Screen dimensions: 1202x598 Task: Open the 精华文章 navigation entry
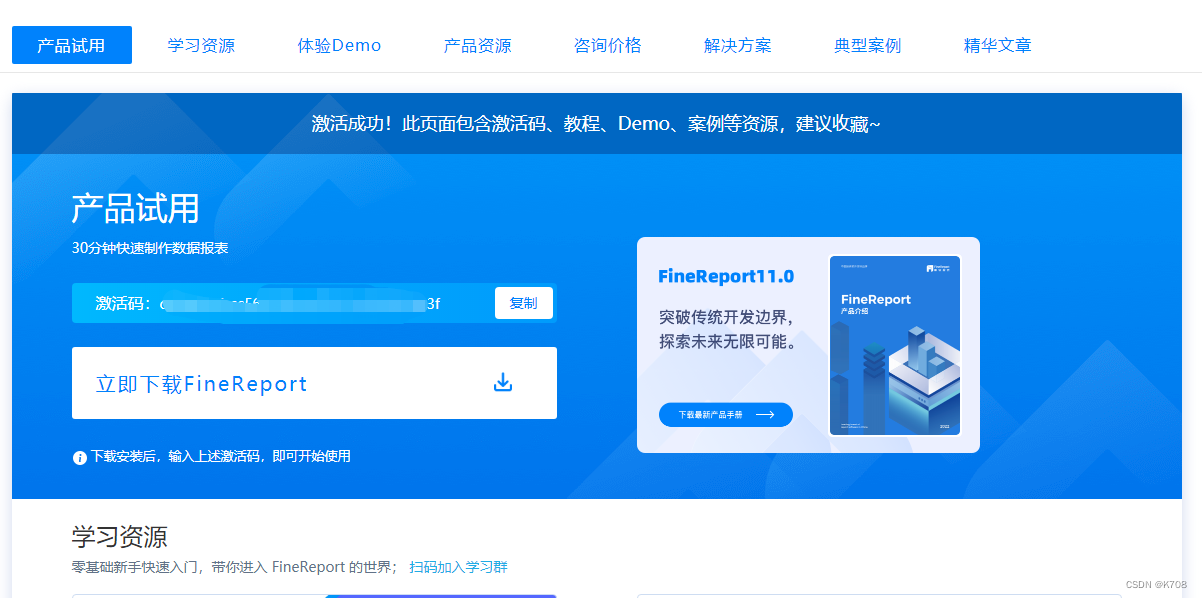click(997, 44)
